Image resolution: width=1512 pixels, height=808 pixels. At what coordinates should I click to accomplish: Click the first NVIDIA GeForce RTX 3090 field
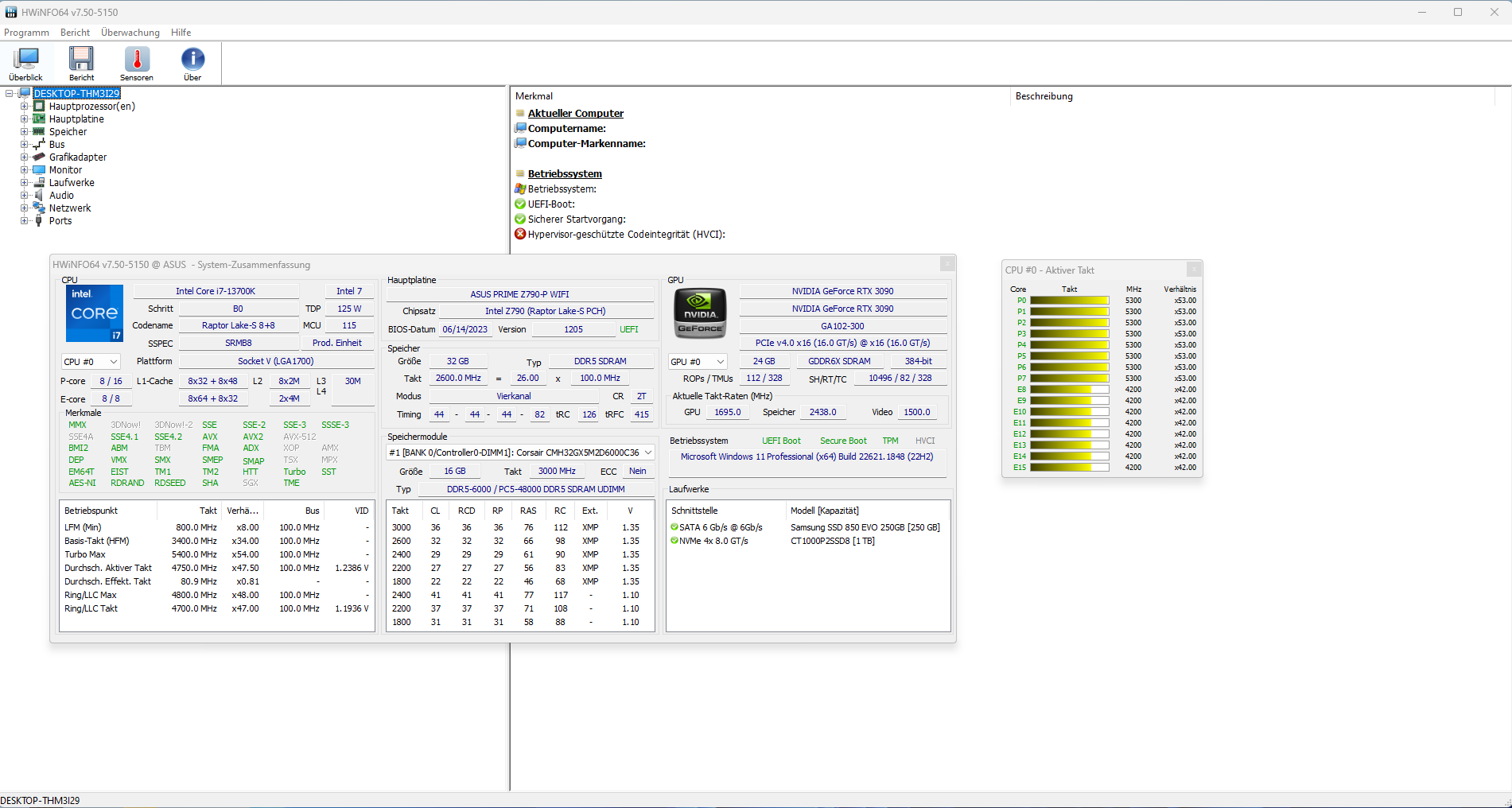pos(842,291)
